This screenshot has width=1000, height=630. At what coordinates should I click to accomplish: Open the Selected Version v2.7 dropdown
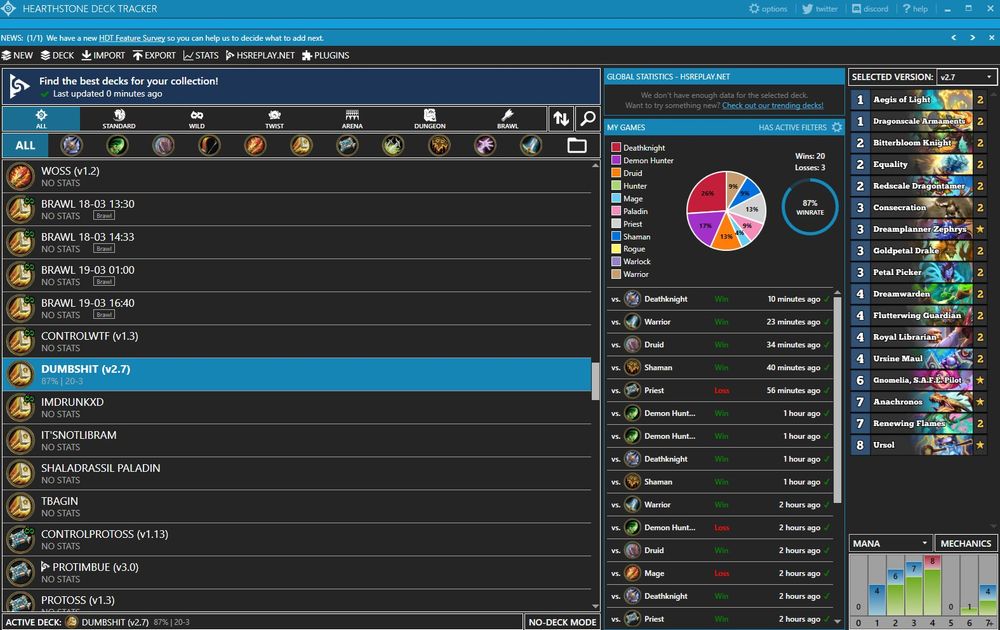[x=966, y=77]
